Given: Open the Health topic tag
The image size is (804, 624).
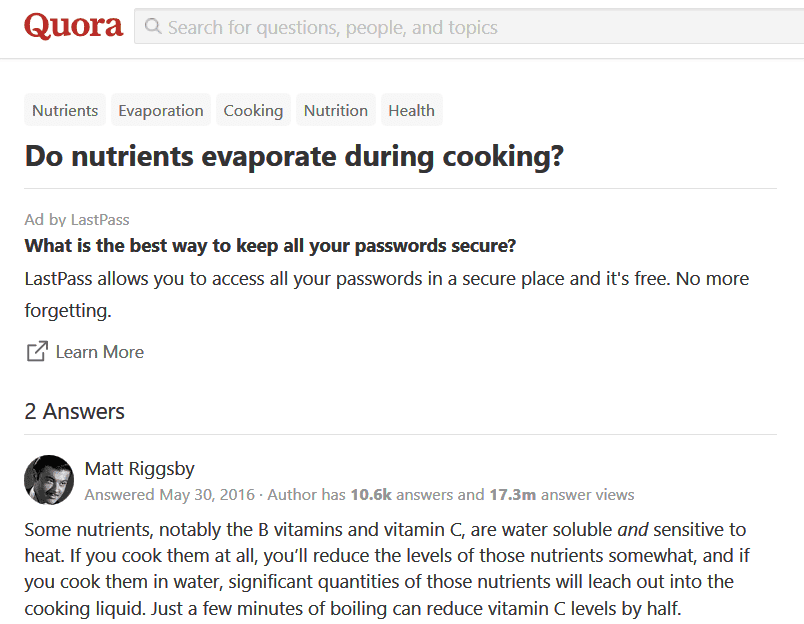Looking at the screenshot, I should (411, 110).
